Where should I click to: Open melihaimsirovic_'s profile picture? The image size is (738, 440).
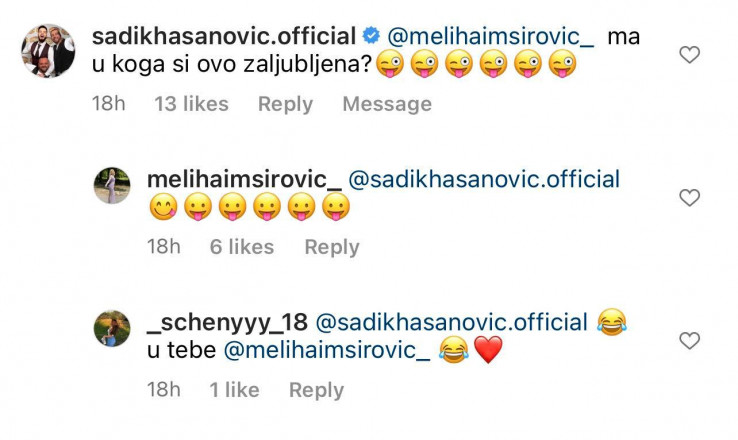112,186
